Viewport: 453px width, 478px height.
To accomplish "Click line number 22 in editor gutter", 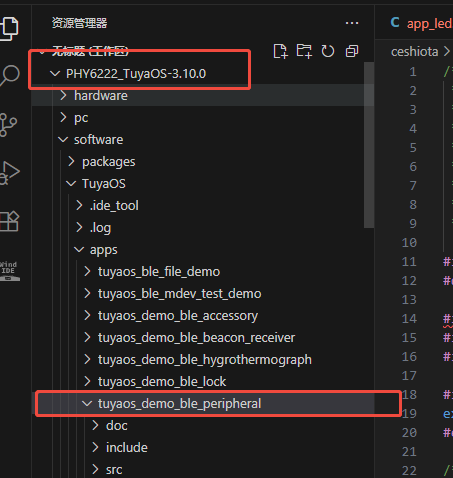I will [409, 471].
